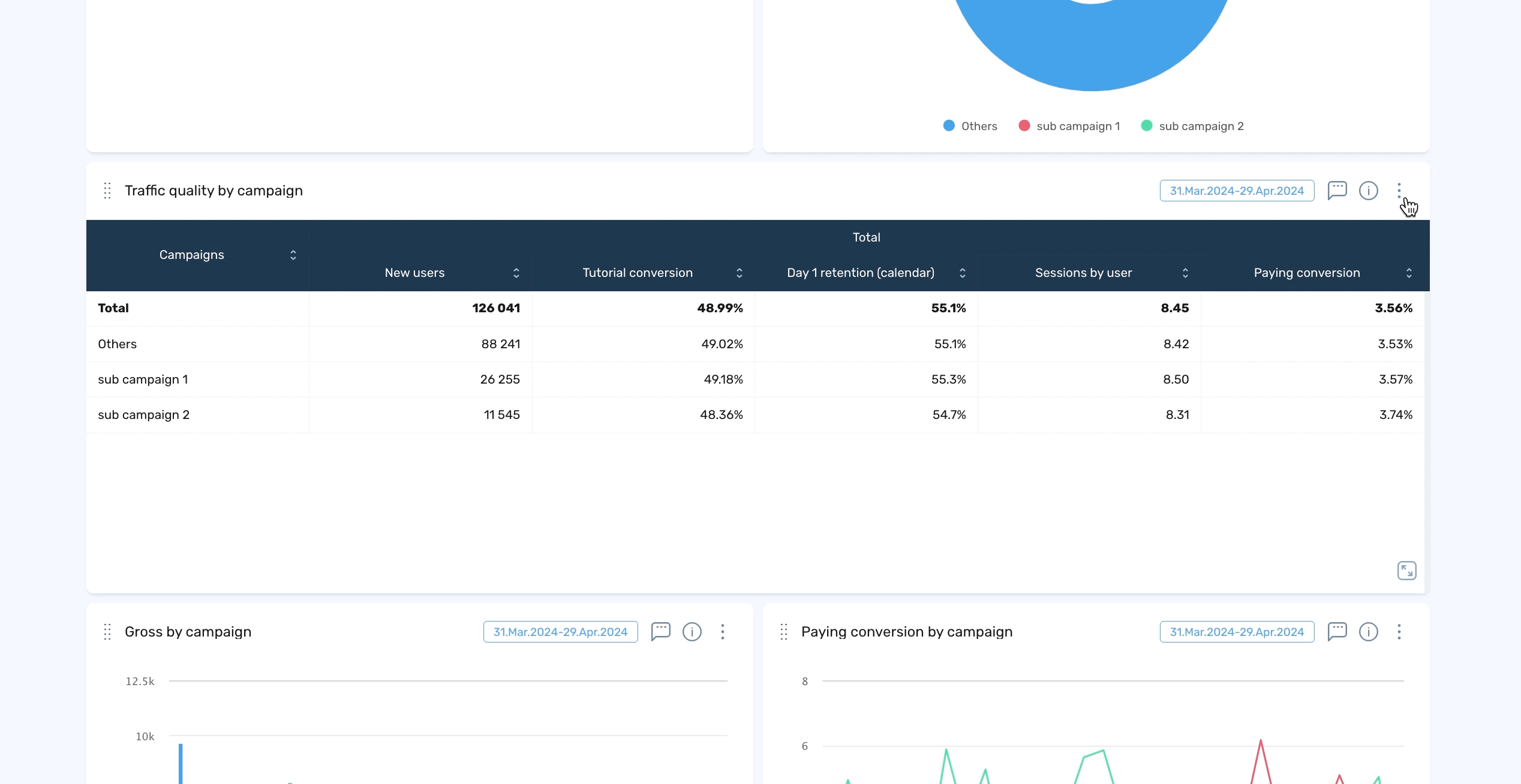
Task: Select the sub campaign 1 table row
Action: pos(143,379)
